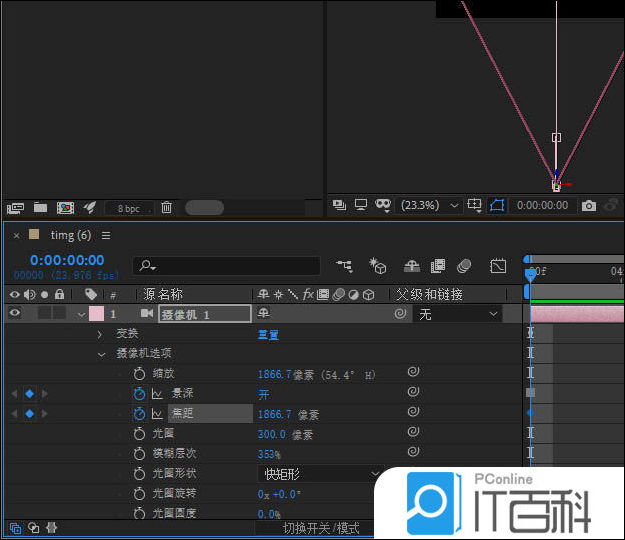Open the 光圈形状 dropdown
Viewport: 625px width, 540px height.
click(x=318, y=473)
